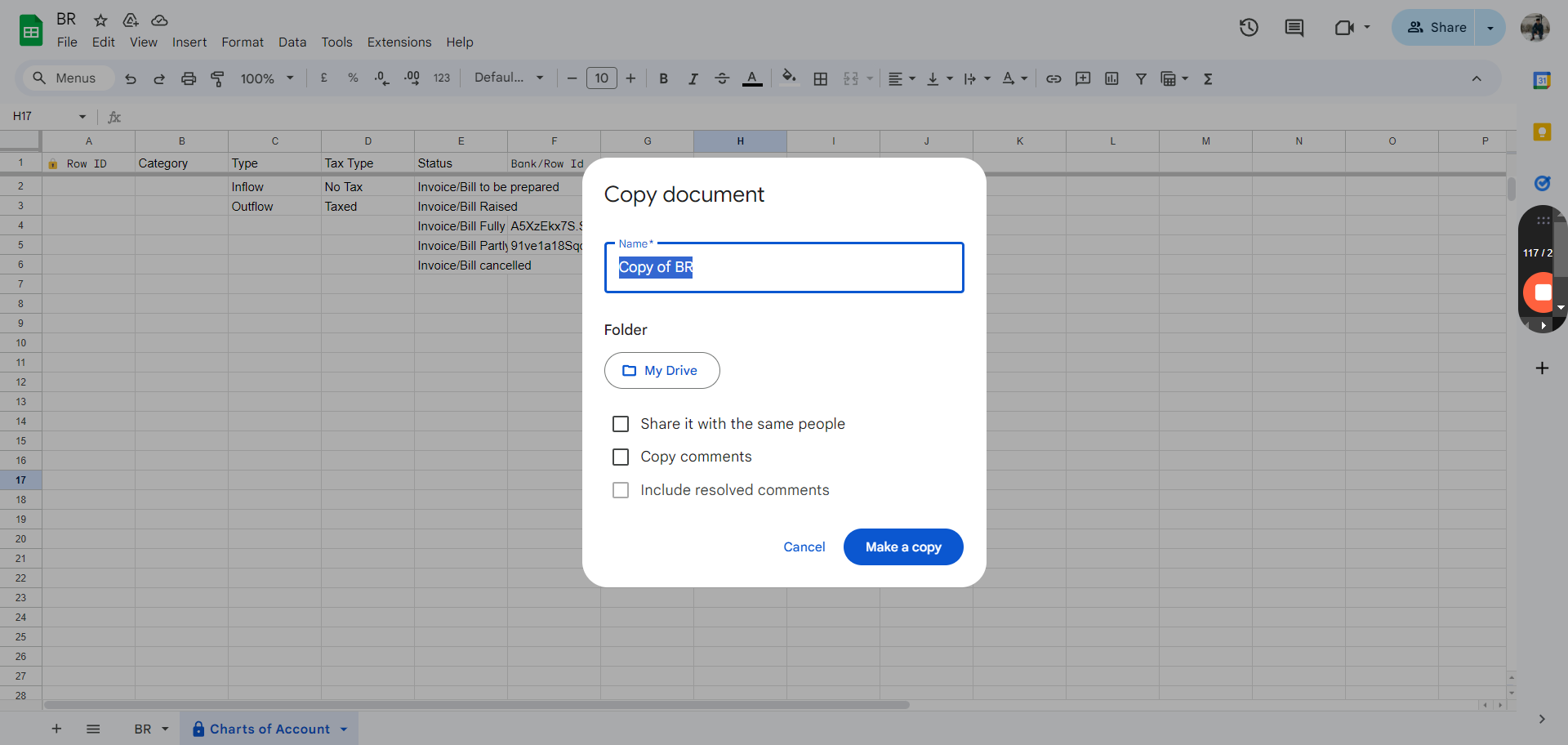Click the Menus search box

(x=67, y=78)
